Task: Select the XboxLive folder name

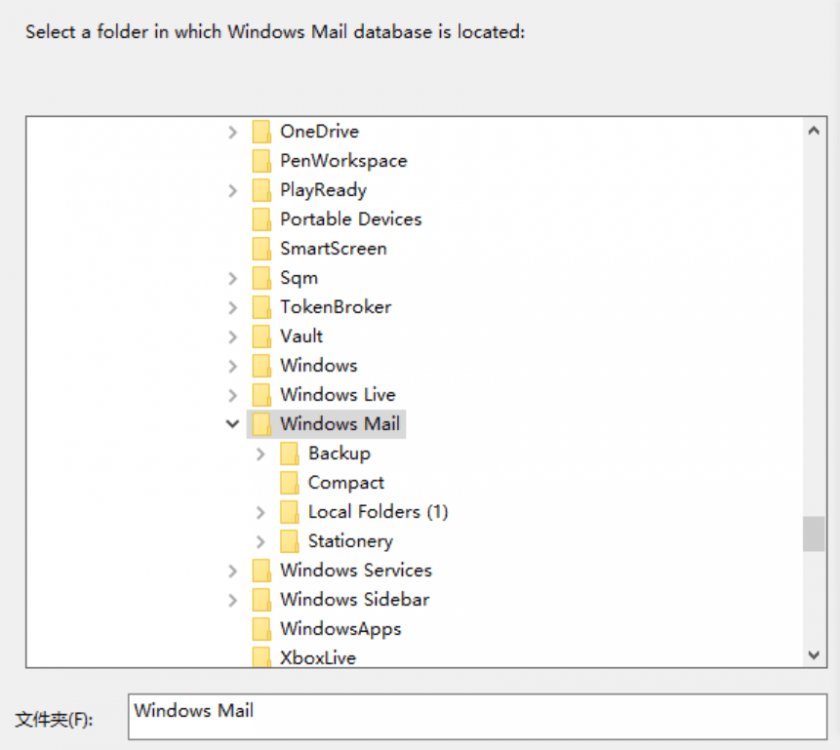Action: pos(318,658)
